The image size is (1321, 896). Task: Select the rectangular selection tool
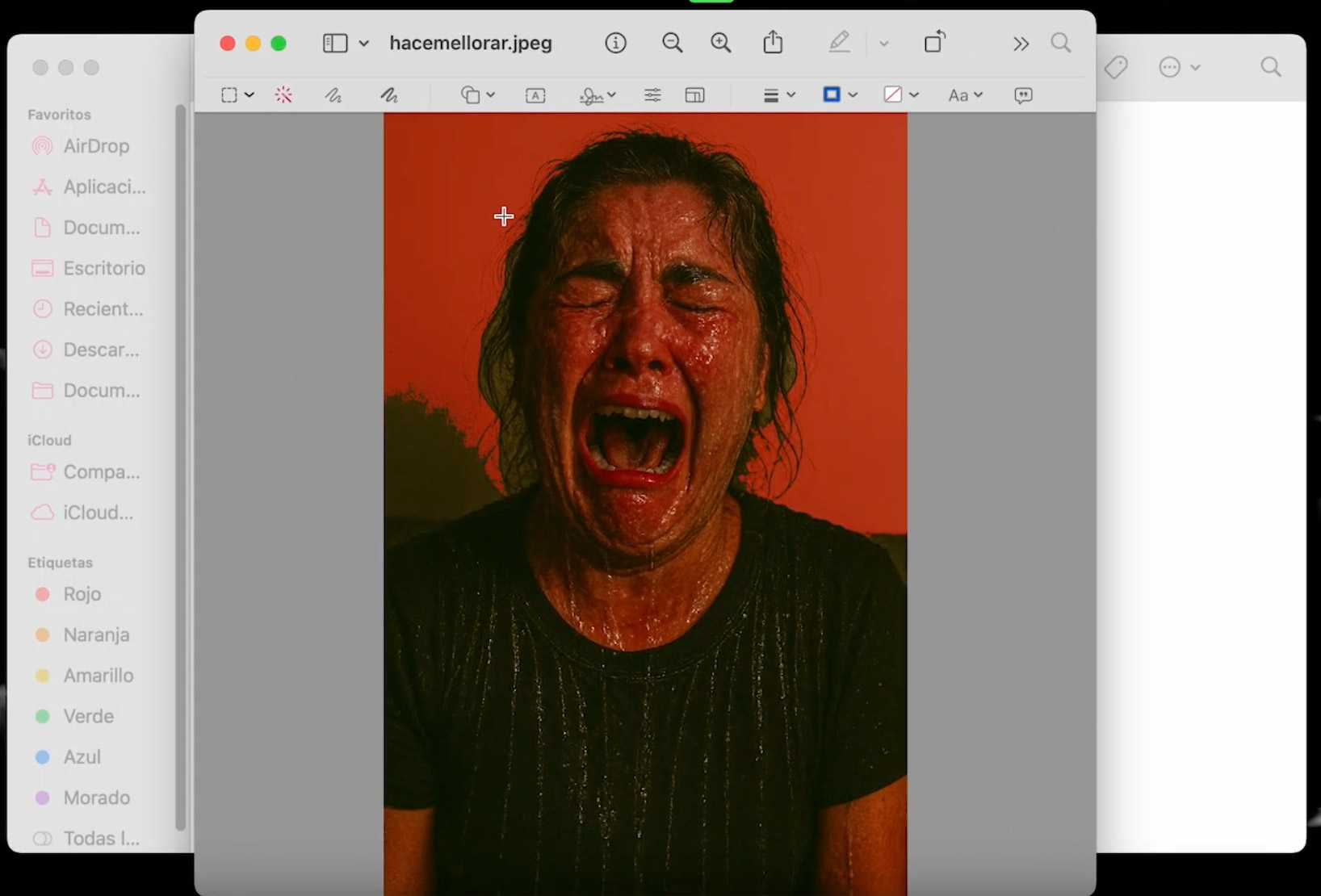229,95
